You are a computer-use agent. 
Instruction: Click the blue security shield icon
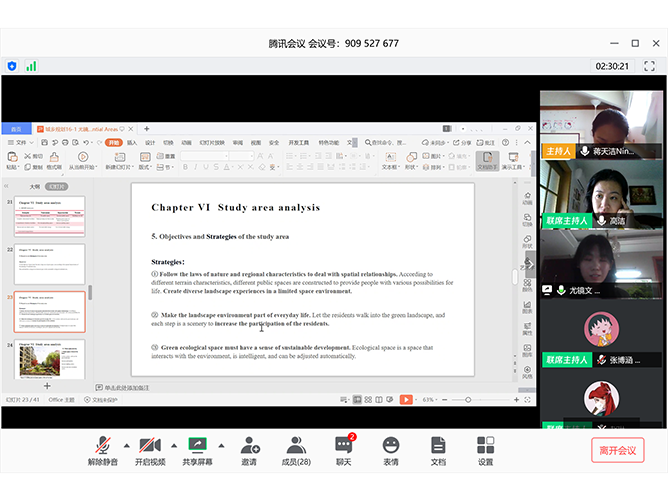[x=12, y=66]
